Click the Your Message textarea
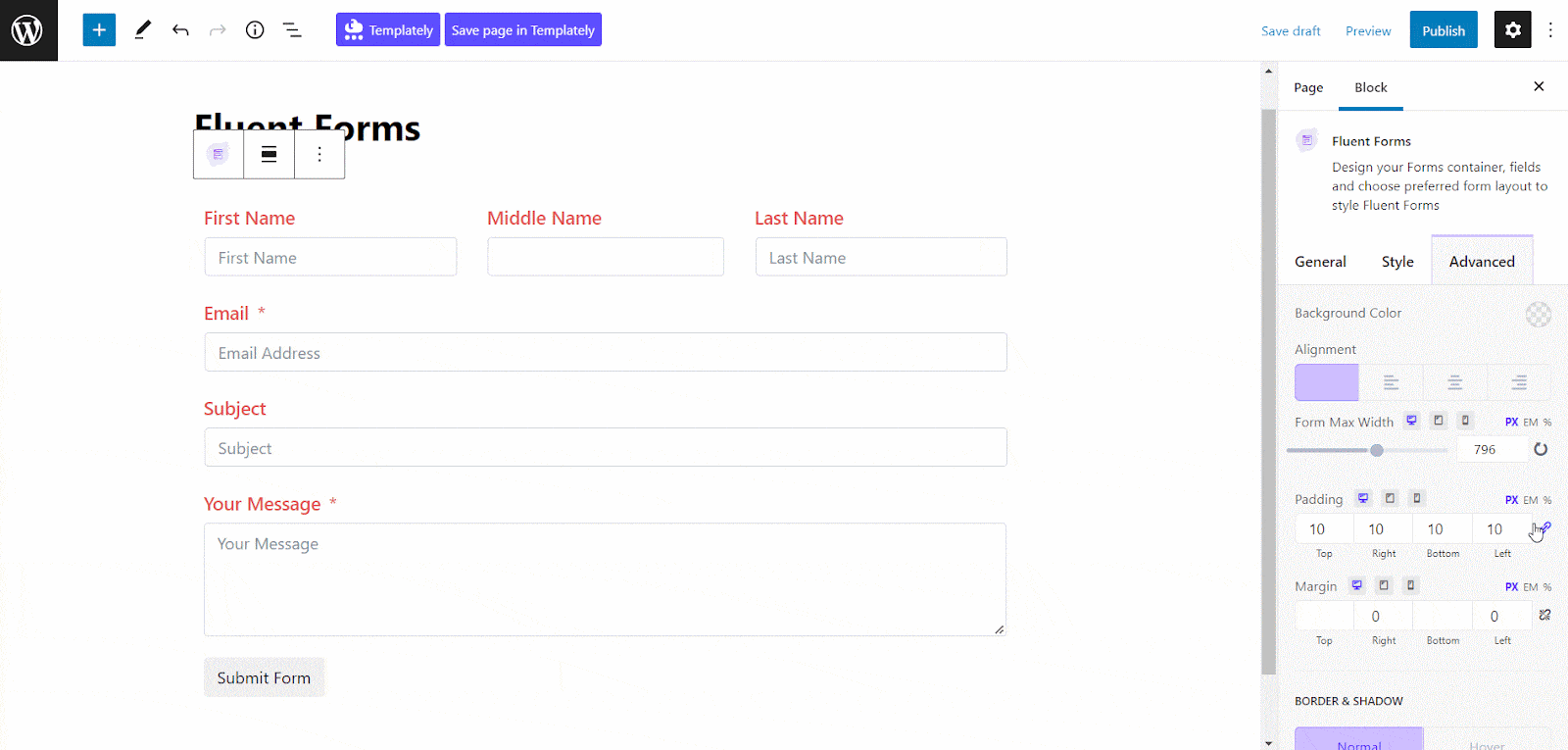The width and height of the screenshot is (1568, 750). coord(606,579)
